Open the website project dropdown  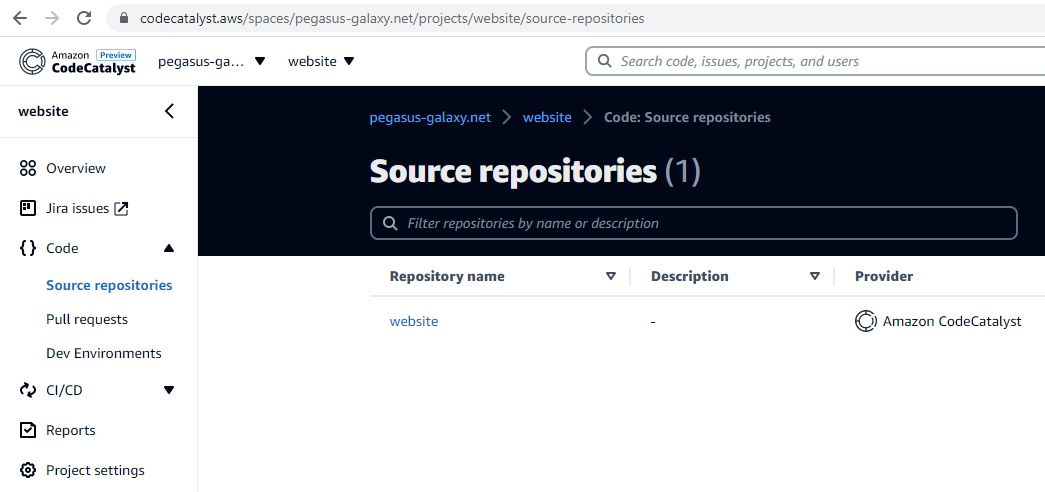[321, 61]
